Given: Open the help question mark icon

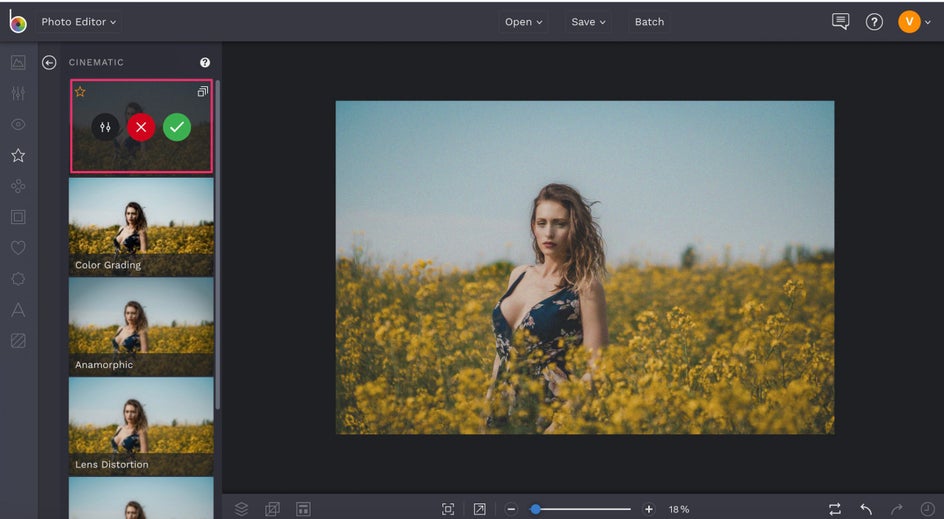Looking at the screenshot, I should point(874,22).
